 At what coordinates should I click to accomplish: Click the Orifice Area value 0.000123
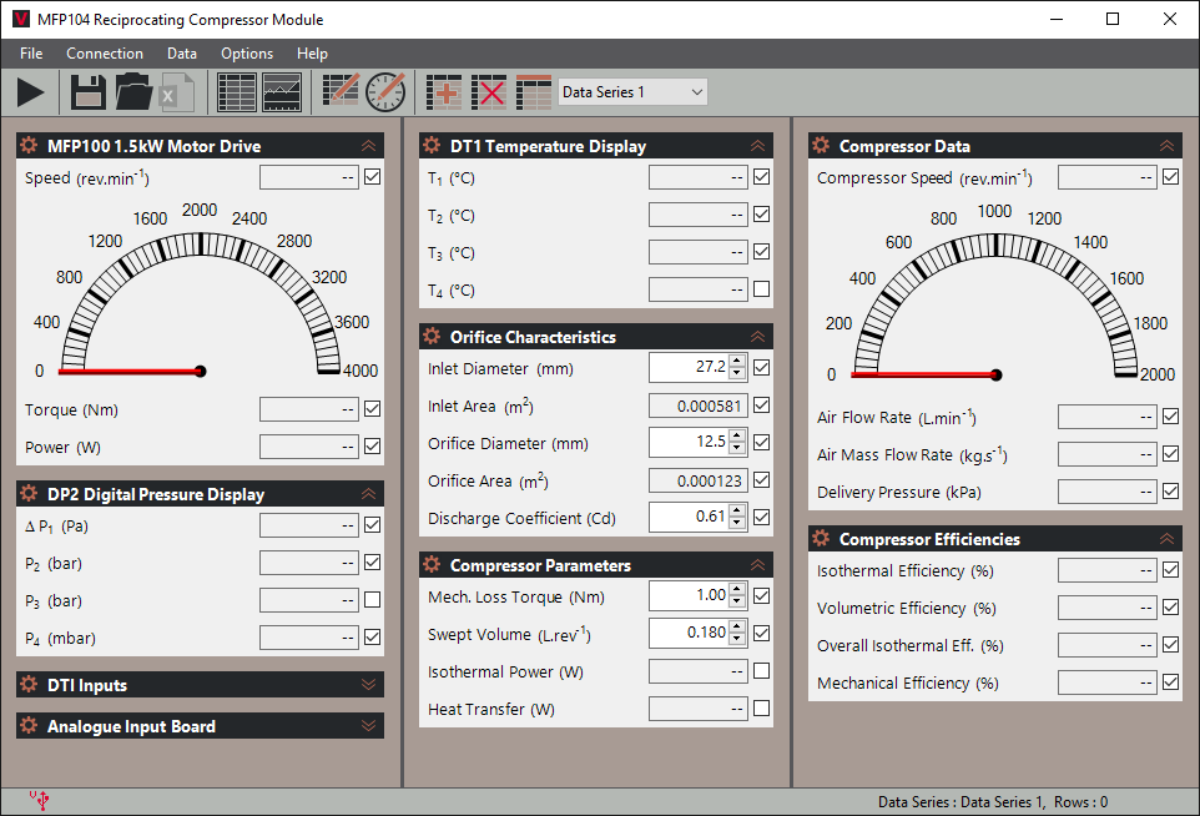click(x=698, y=480)
